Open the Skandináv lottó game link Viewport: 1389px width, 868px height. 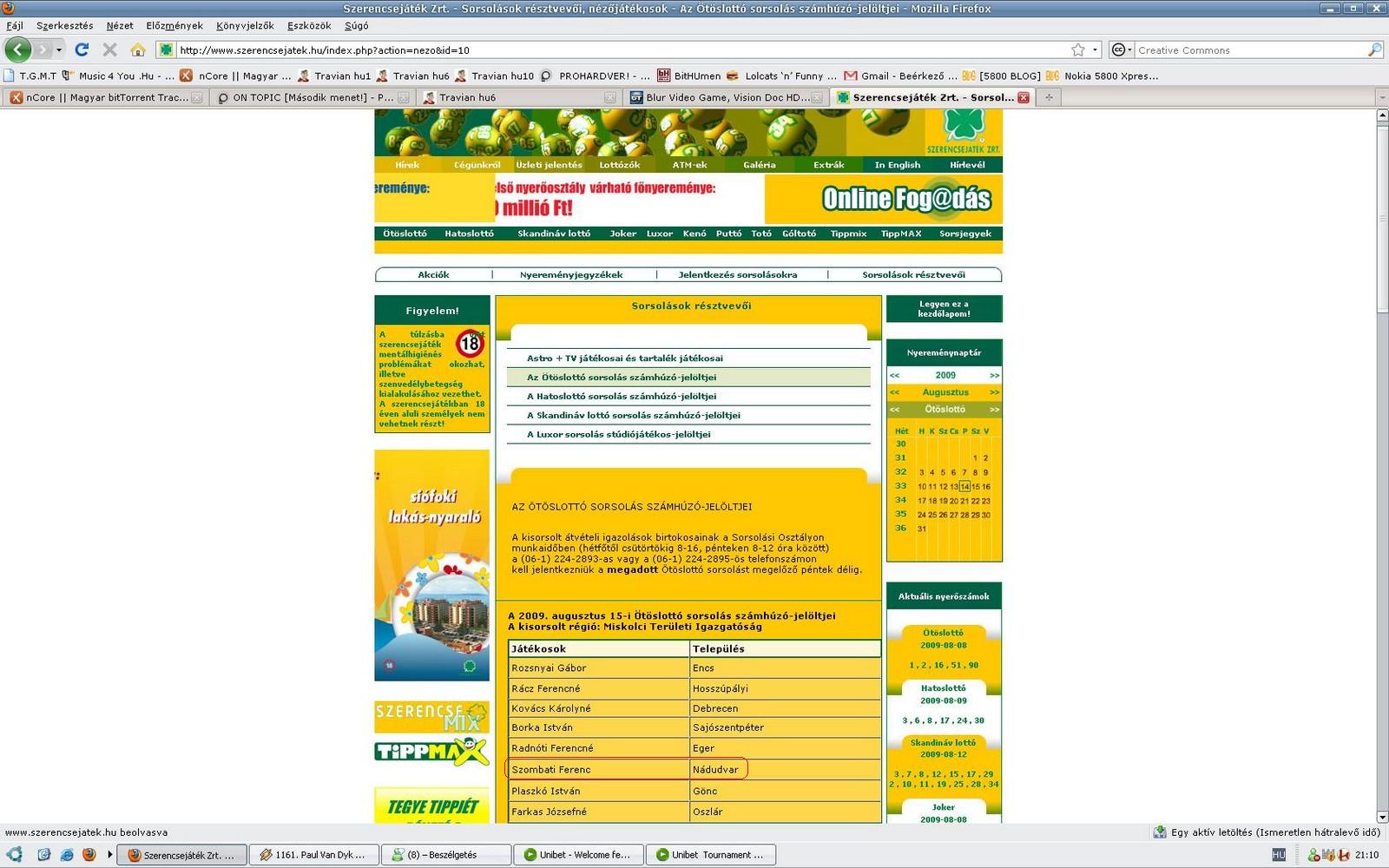(554, 233)
